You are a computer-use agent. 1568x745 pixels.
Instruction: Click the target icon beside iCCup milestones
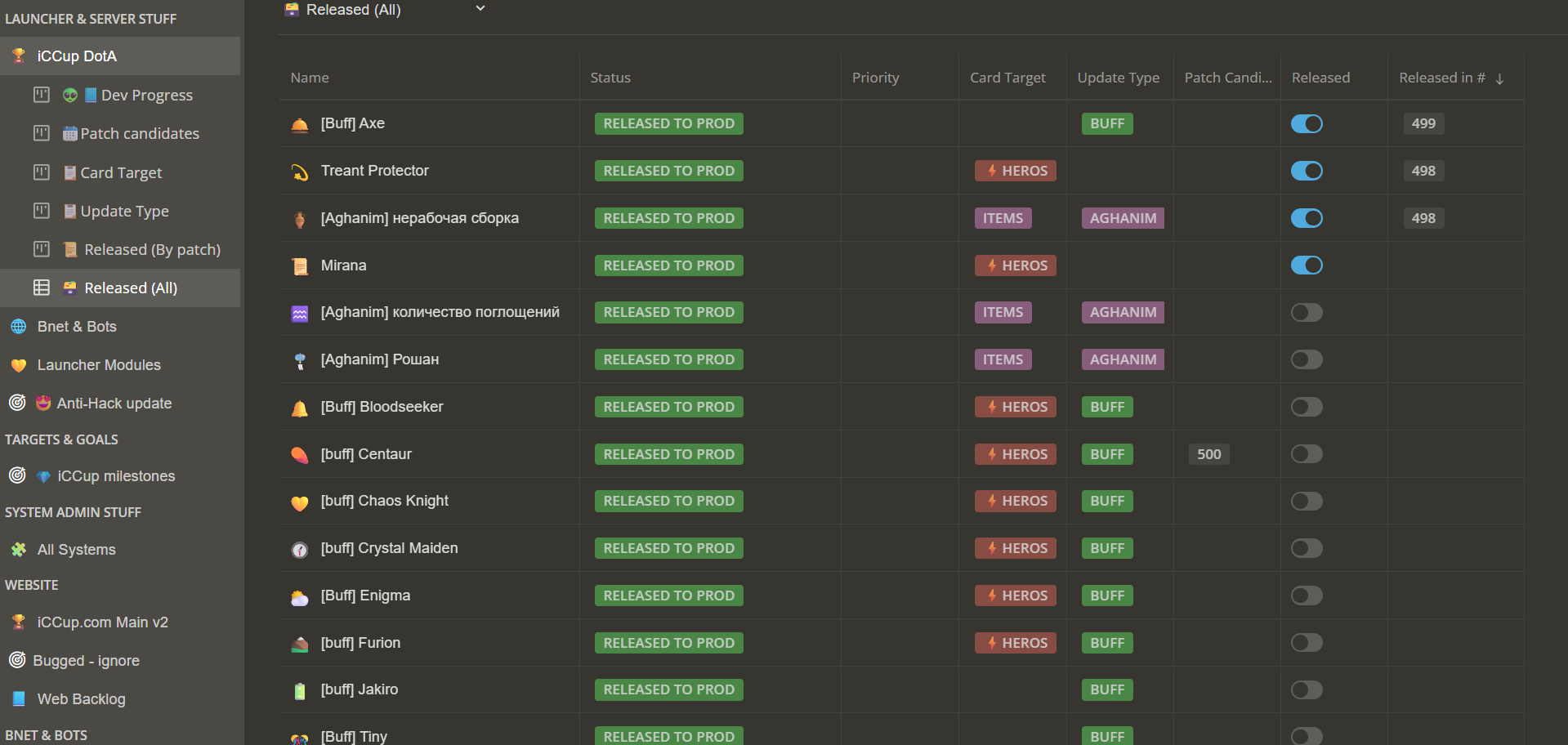click(17, 475)
